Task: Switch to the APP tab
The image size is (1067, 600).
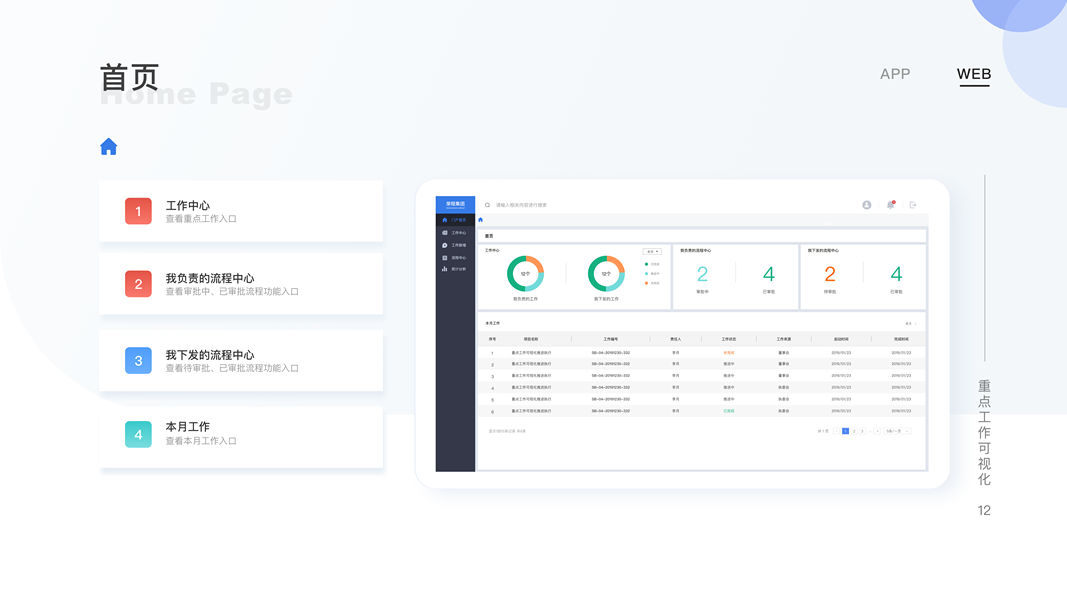Action: (895, 74)
